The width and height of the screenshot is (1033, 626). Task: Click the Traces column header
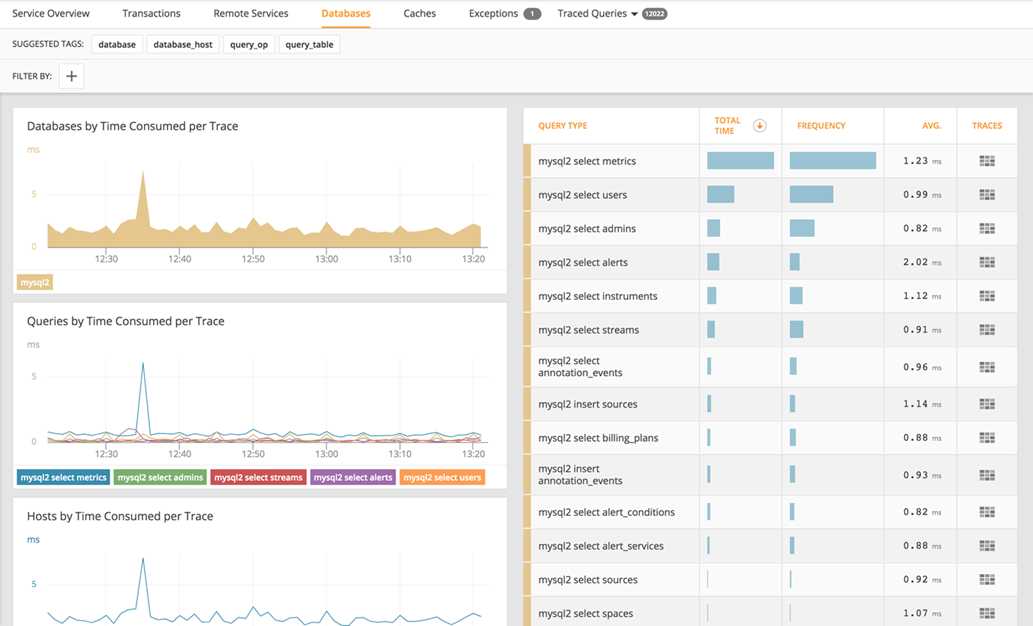[987, 126]
